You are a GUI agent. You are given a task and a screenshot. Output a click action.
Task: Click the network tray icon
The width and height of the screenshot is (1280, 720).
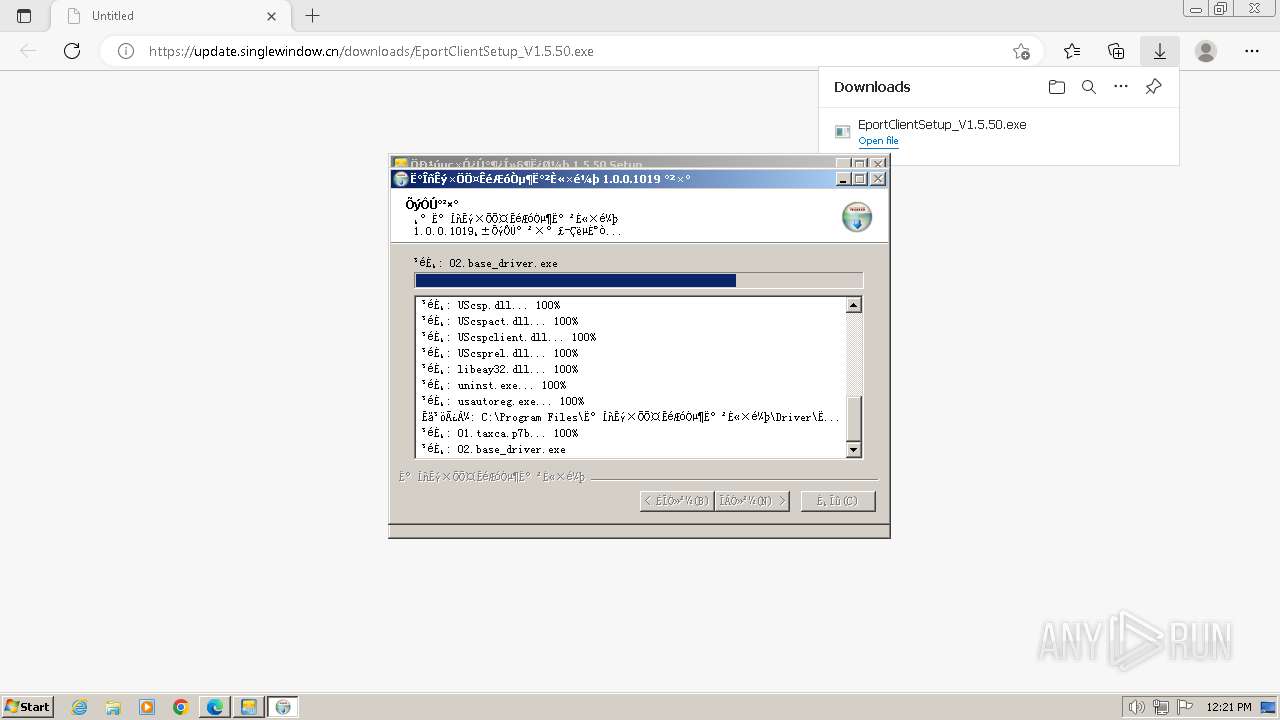click(1161, 707)
